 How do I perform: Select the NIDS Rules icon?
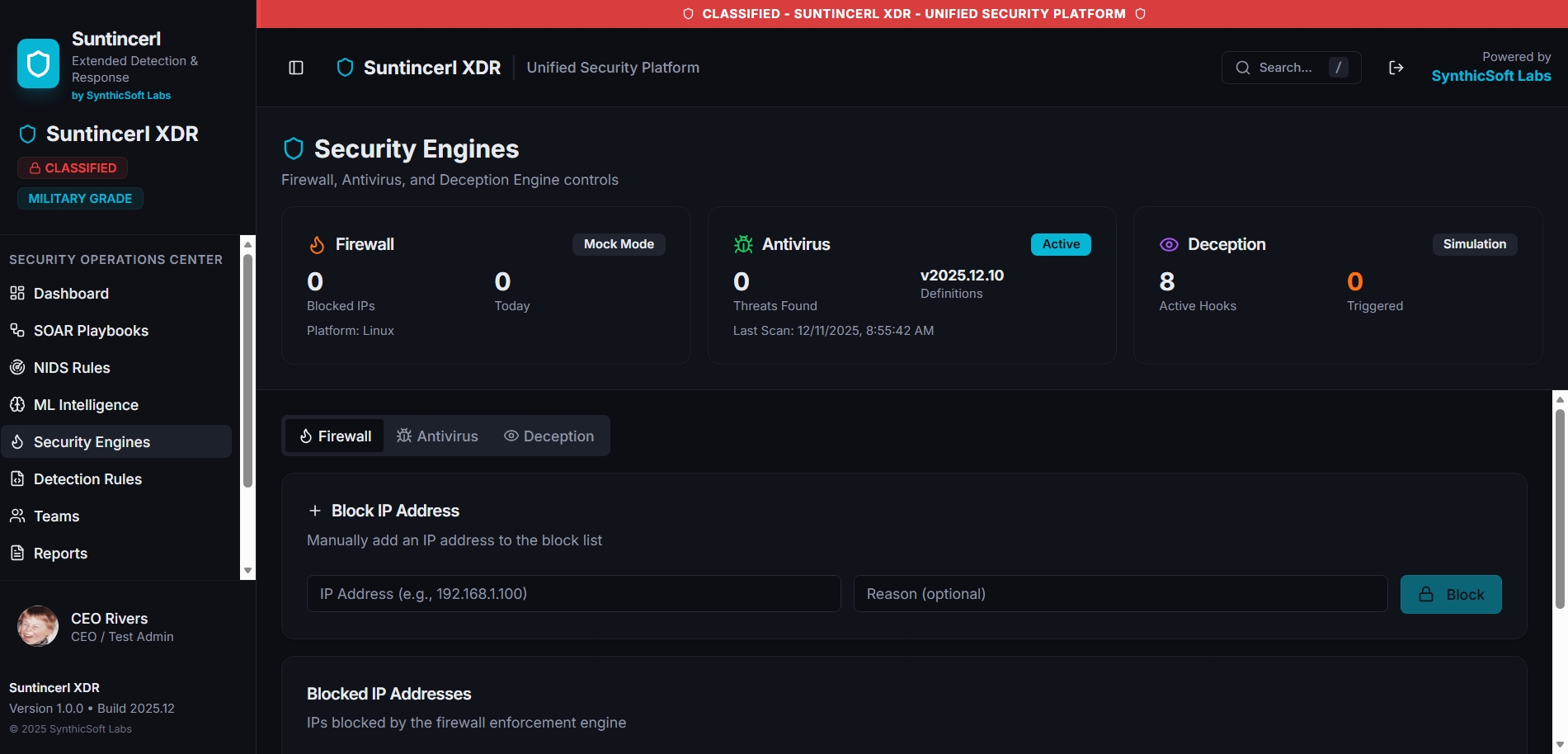(x=17, y=367)
